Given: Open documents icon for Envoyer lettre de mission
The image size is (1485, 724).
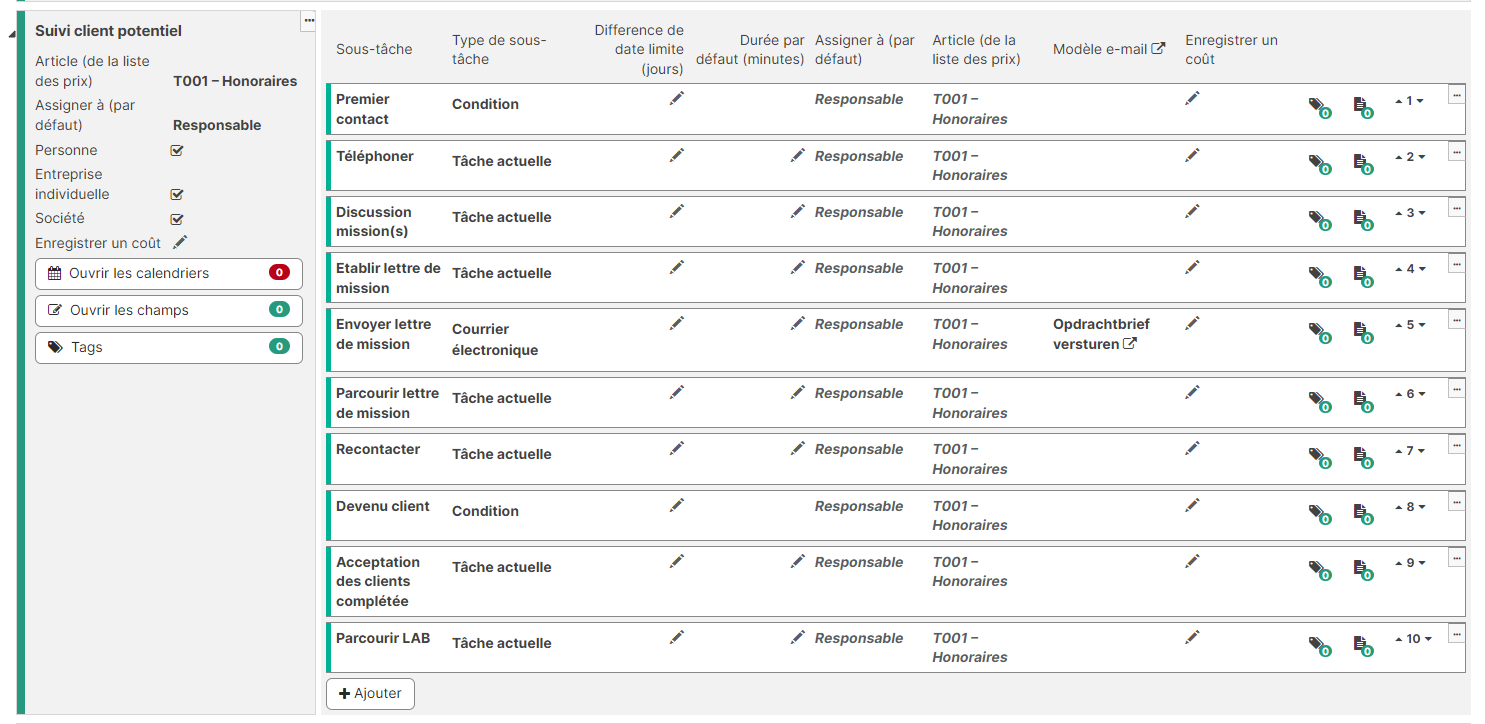Looking at the screenshot, I should point(1363,332).
